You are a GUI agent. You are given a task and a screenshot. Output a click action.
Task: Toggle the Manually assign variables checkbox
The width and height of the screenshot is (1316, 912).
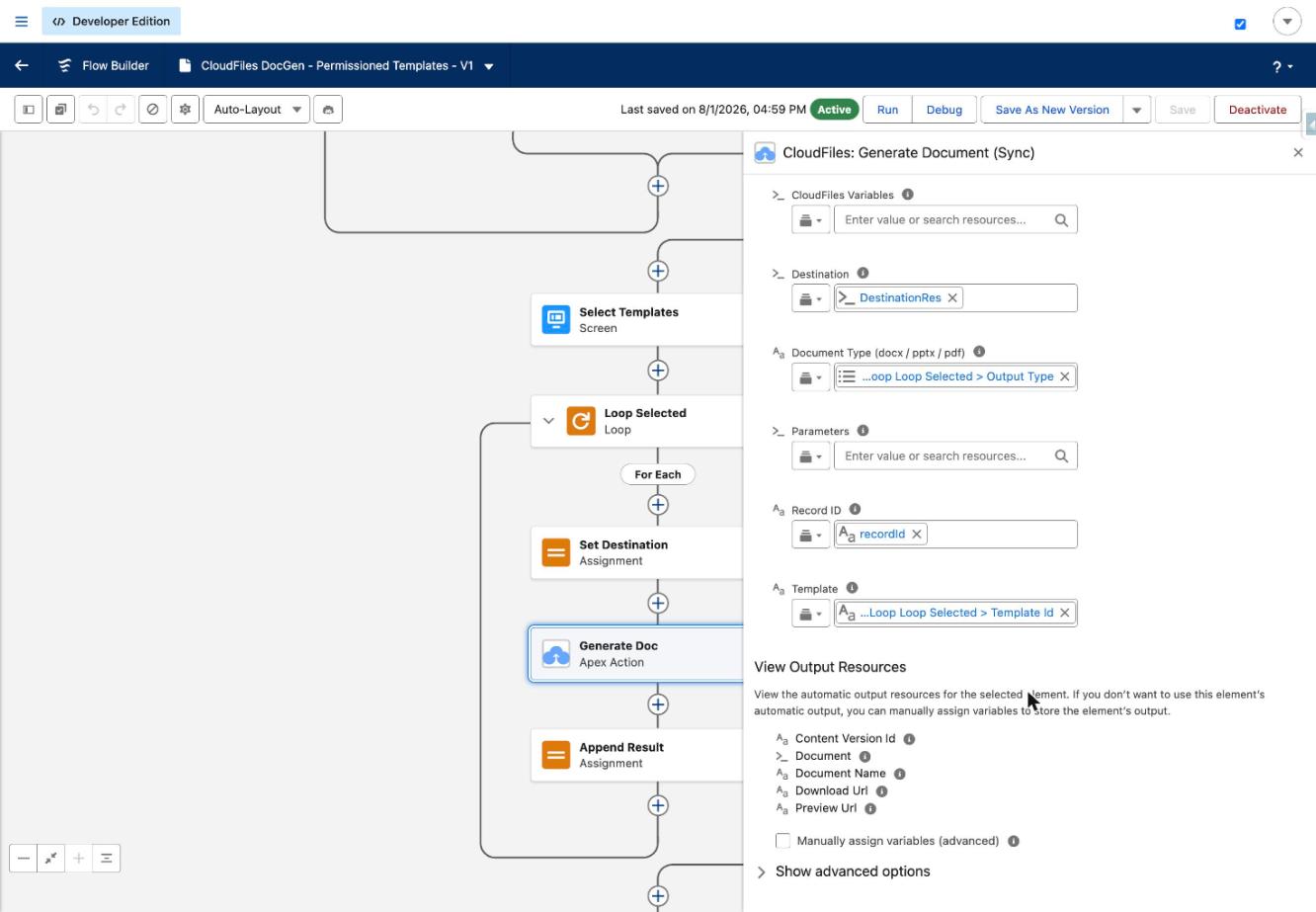pos(782,841)
